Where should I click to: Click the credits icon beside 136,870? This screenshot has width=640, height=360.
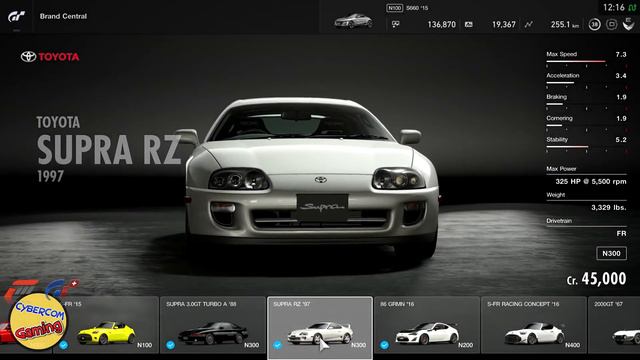tap(396, 24)
